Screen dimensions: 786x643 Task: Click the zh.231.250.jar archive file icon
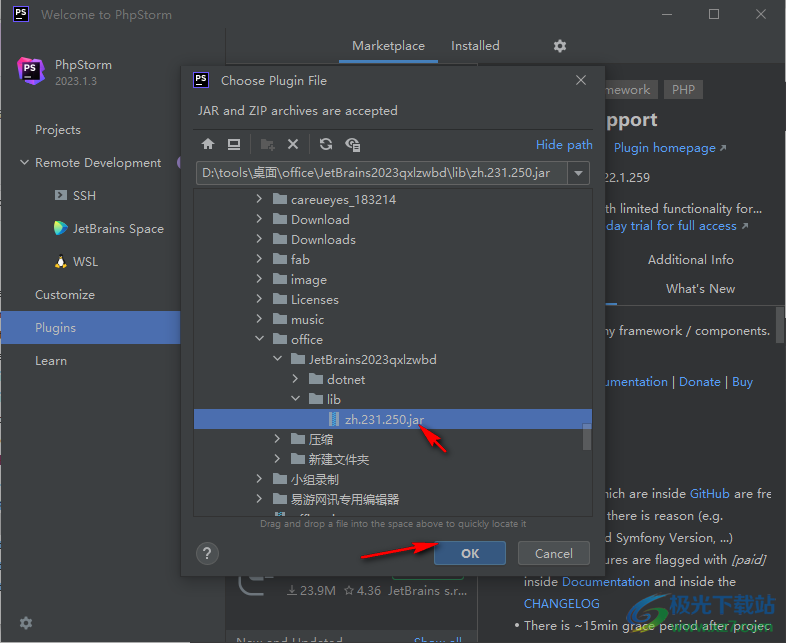click(334, 419)
